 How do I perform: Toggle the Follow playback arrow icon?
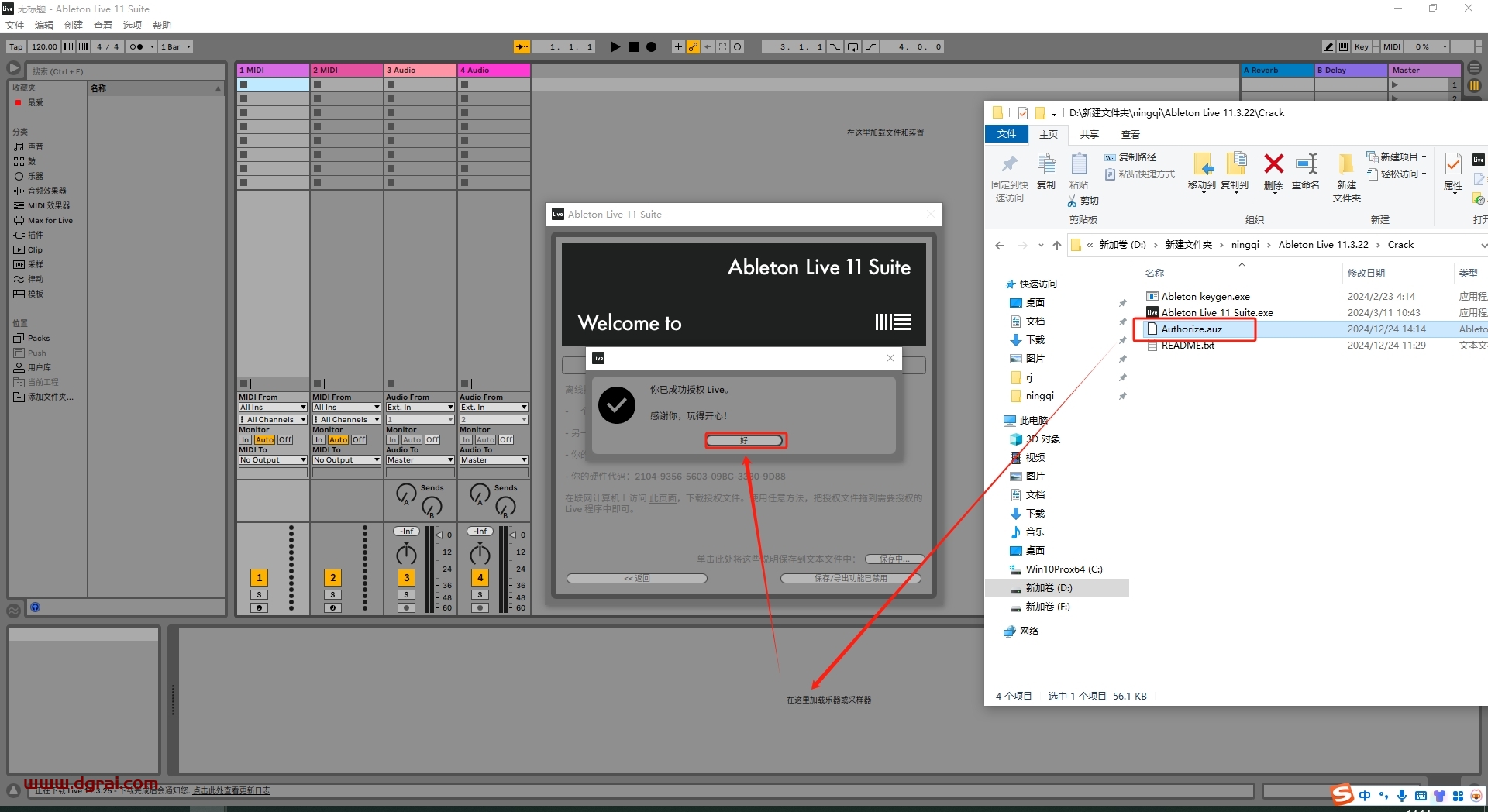coord(522,46)
